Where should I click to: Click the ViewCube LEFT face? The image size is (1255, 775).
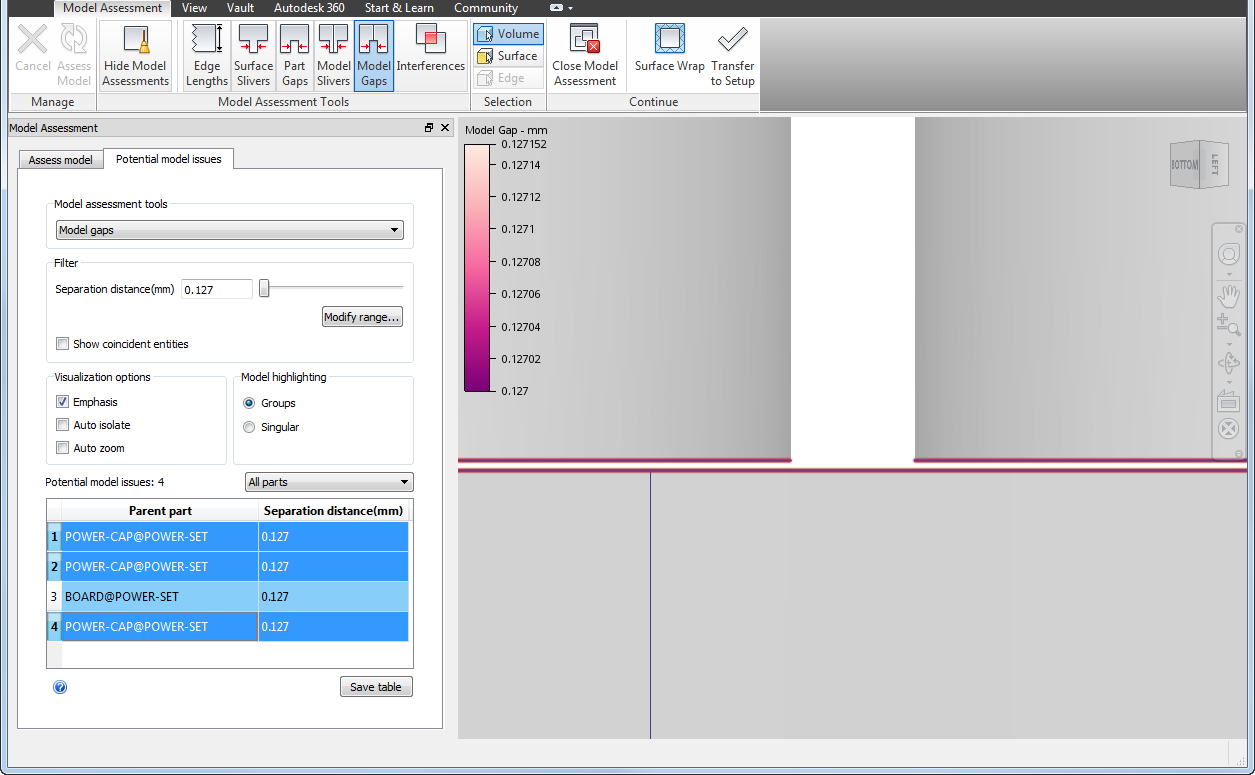[1213, 163]
